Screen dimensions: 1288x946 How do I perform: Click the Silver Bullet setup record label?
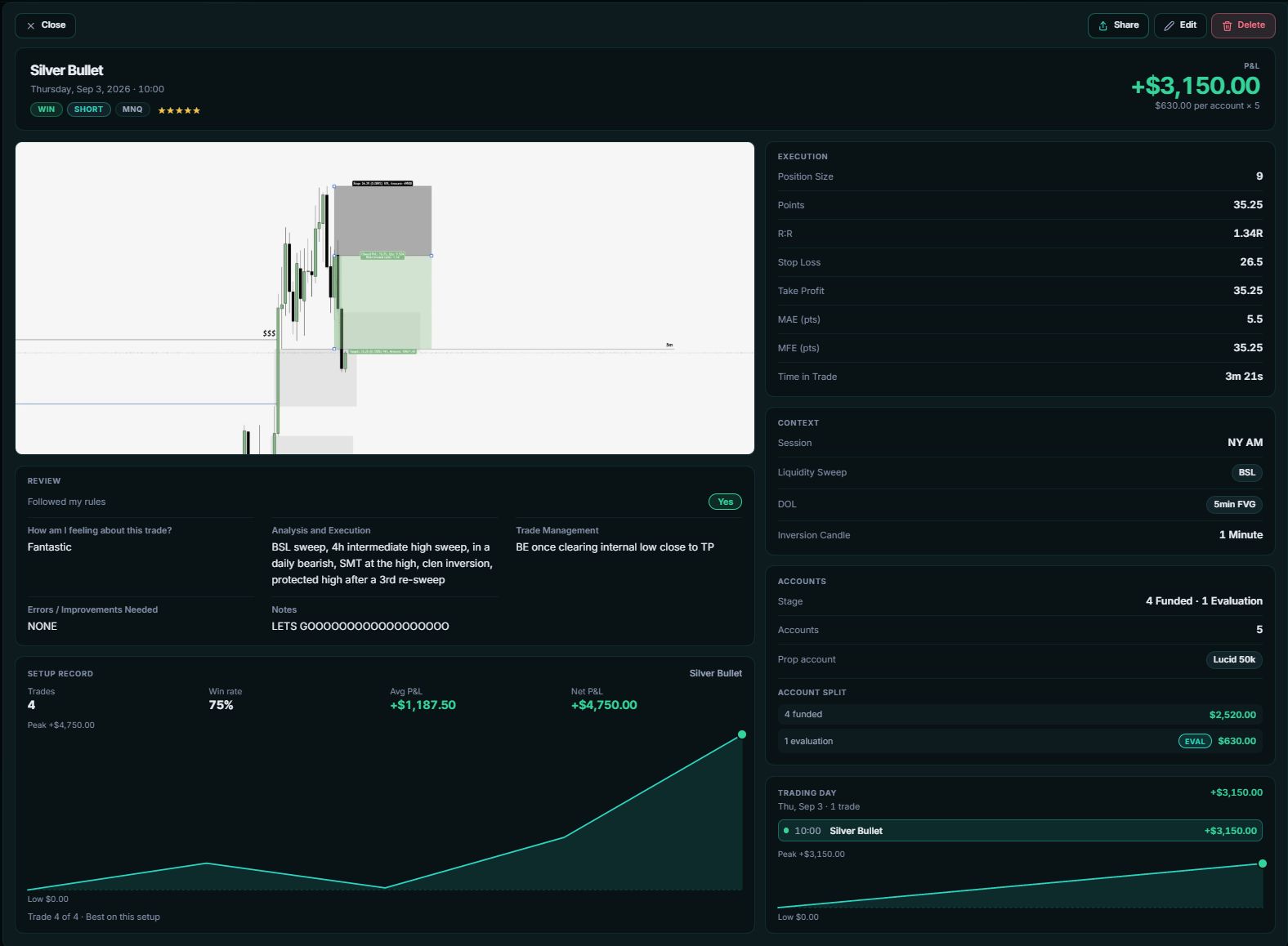tap(715, 673)
